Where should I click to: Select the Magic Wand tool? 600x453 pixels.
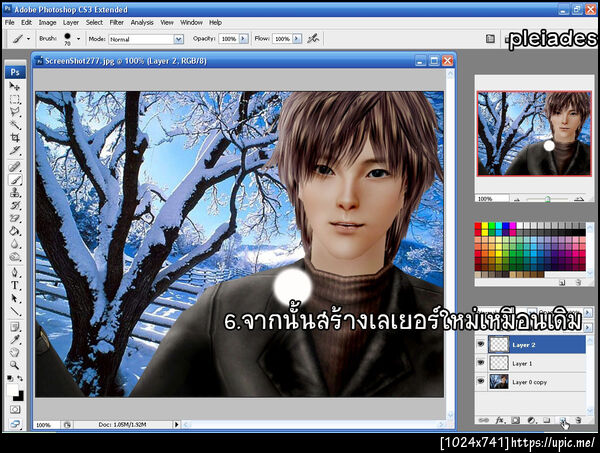point(14,125)
